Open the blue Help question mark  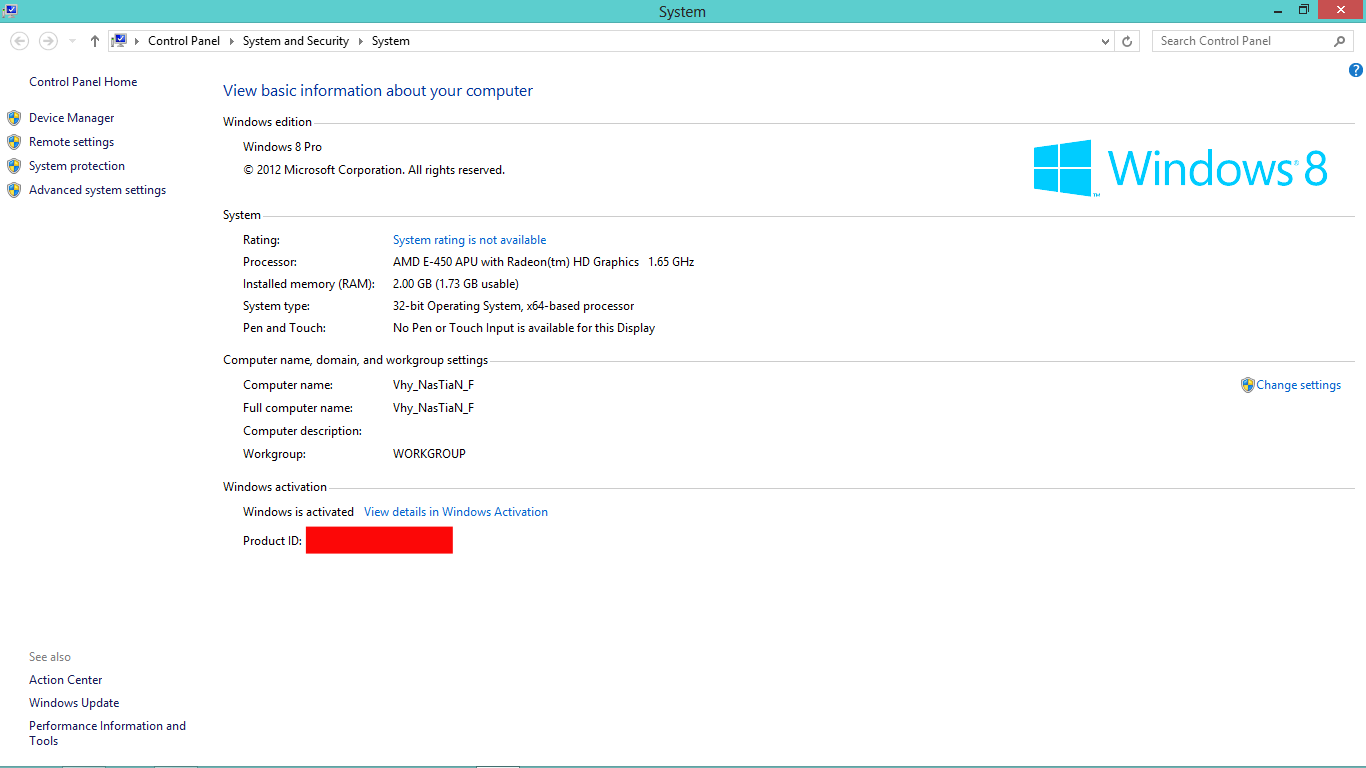point(1356,70)
